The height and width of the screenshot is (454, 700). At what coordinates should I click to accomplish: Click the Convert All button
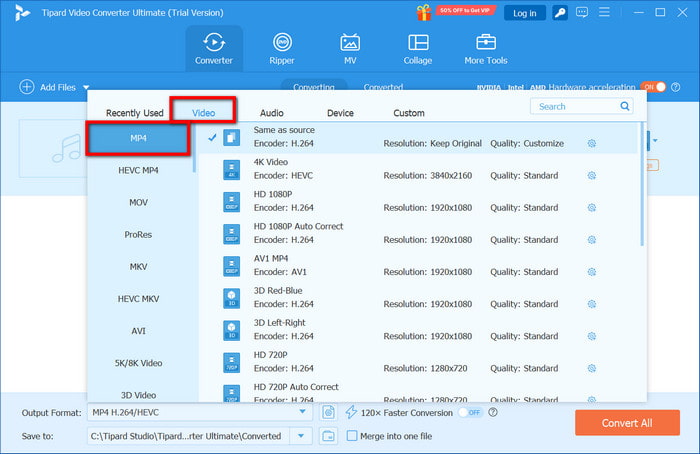[x=627, y=423]
